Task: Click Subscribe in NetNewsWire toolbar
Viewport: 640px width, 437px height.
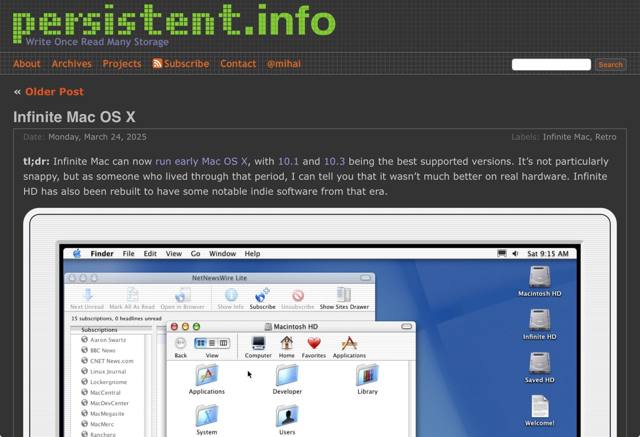Action: (x=263, y=295)
